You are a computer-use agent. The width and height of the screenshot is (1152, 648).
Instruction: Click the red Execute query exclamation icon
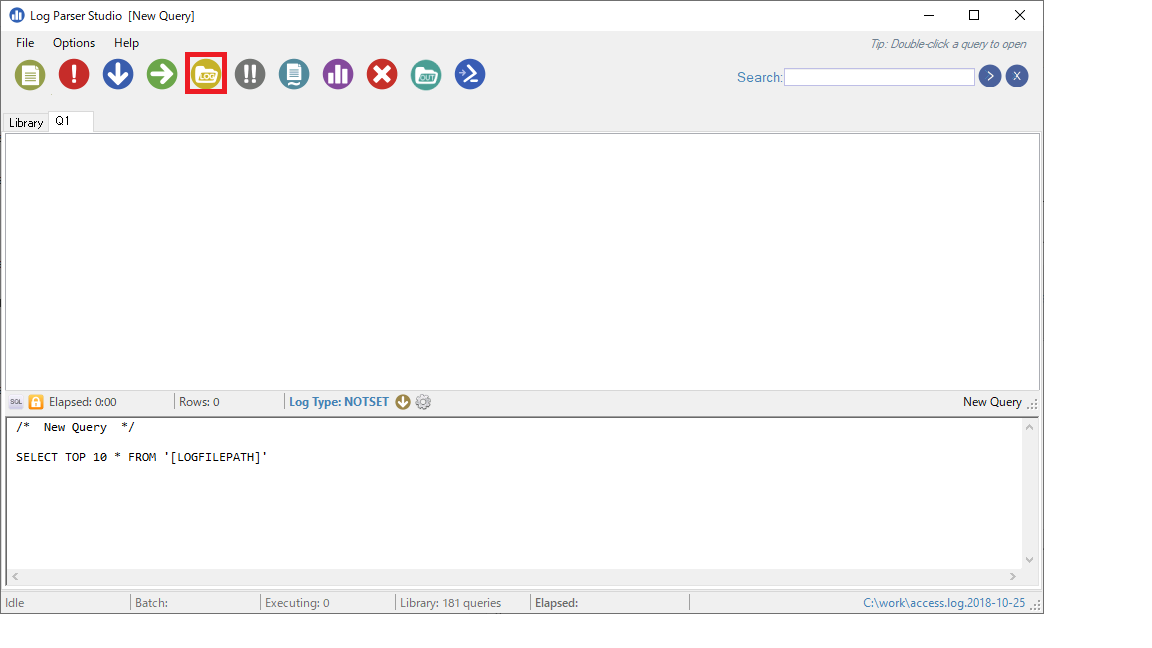[74, 74]
